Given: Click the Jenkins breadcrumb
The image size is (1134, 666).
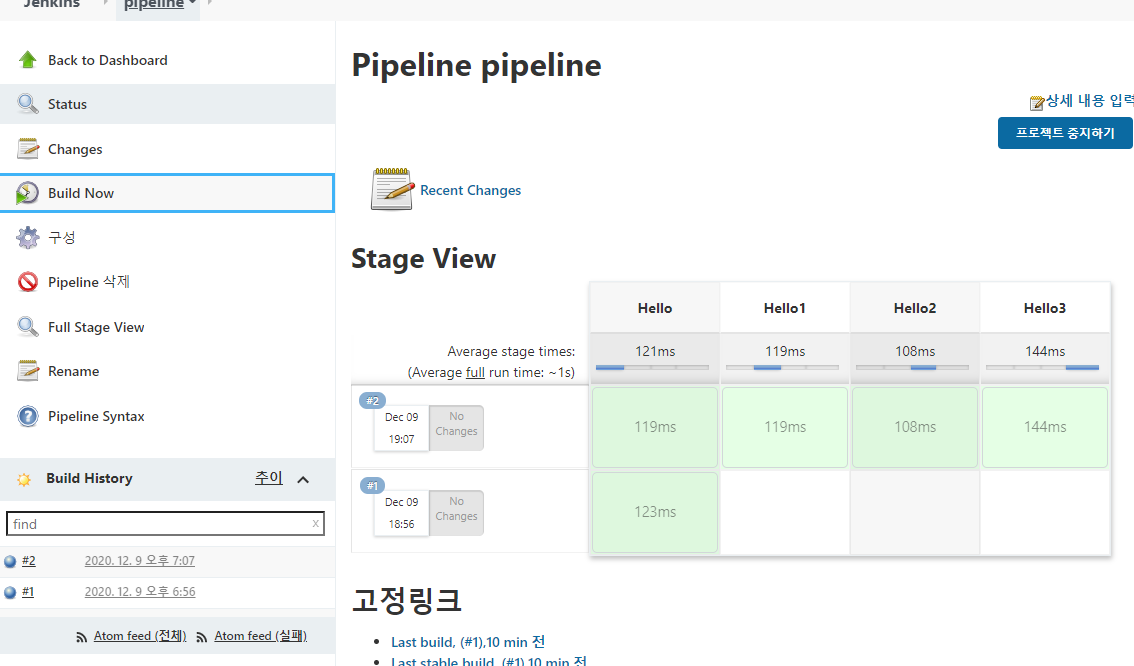Looking at the screenshot, I should click(x=51, y=4).
